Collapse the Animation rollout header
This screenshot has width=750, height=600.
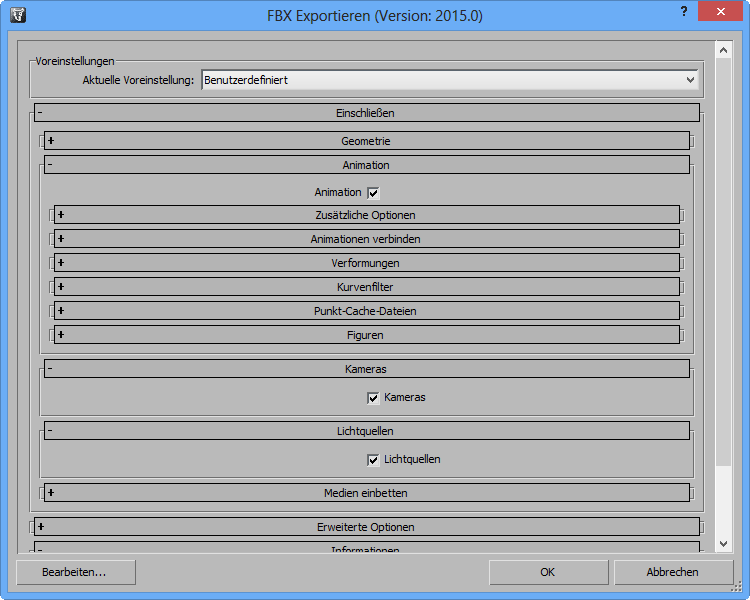367,165
